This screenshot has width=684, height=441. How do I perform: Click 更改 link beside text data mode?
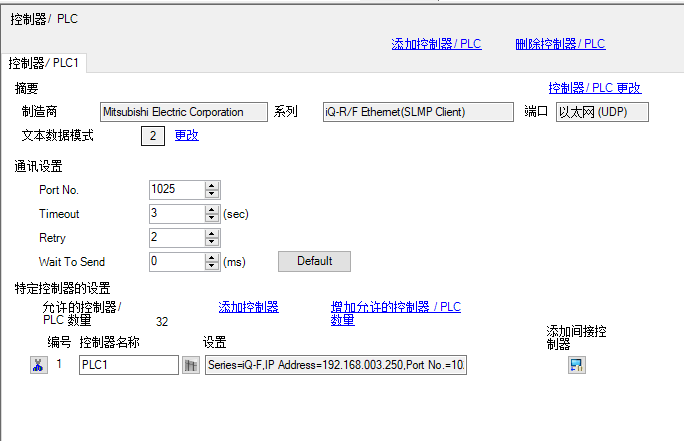[187, 135]
